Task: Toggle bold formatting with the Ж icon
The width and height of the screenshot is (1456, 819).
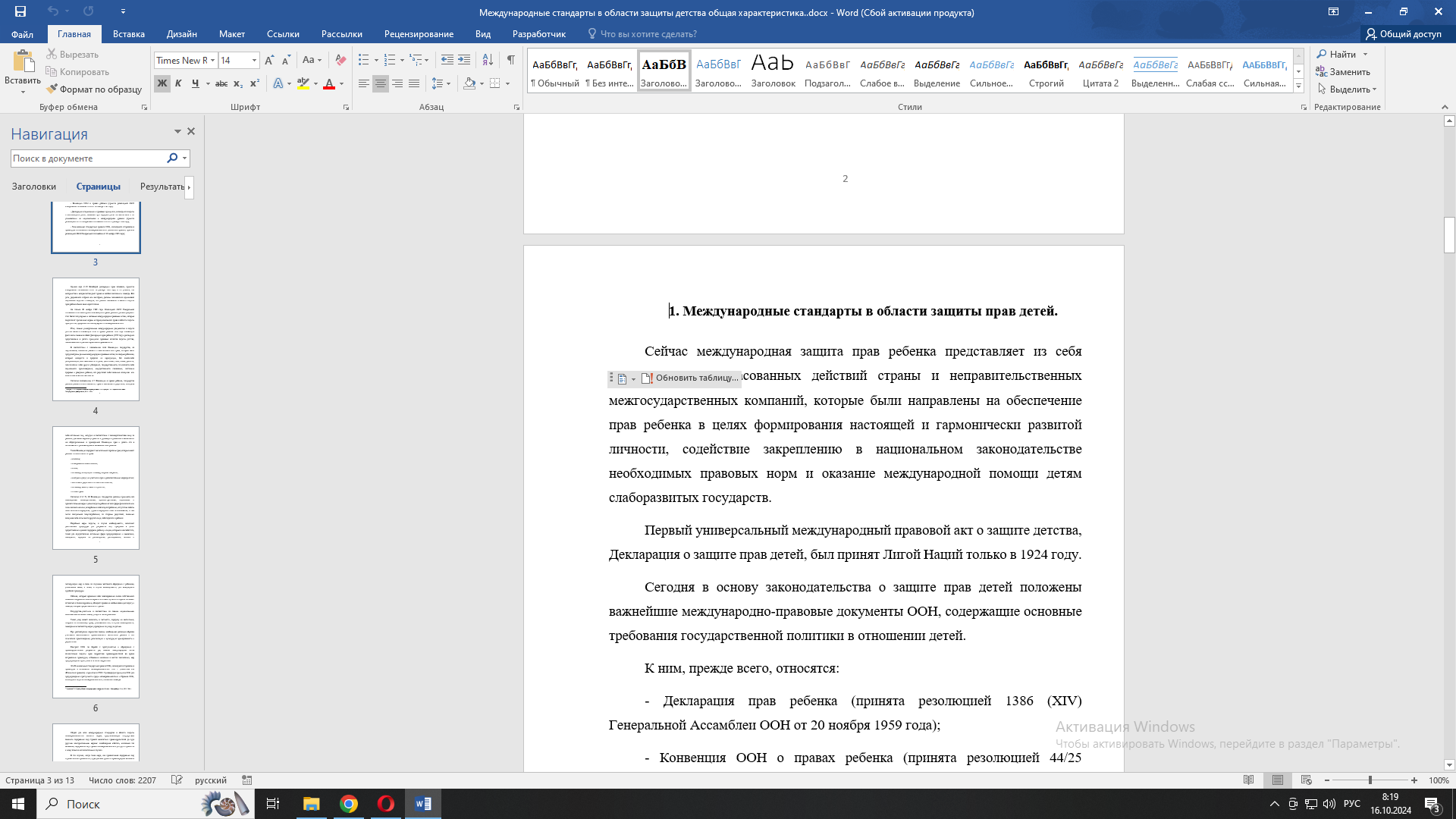Action: tap(161, 83)
